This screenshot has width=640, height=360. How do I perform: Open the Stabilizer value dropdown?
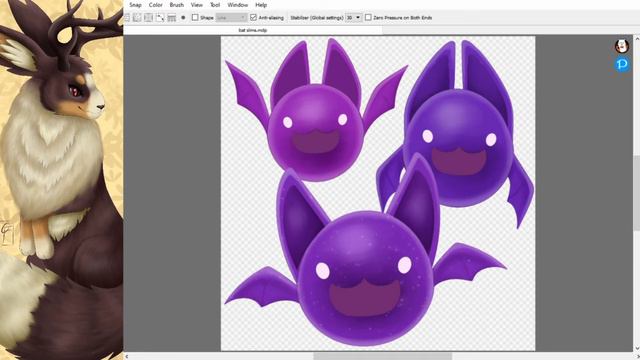[353, 18]
